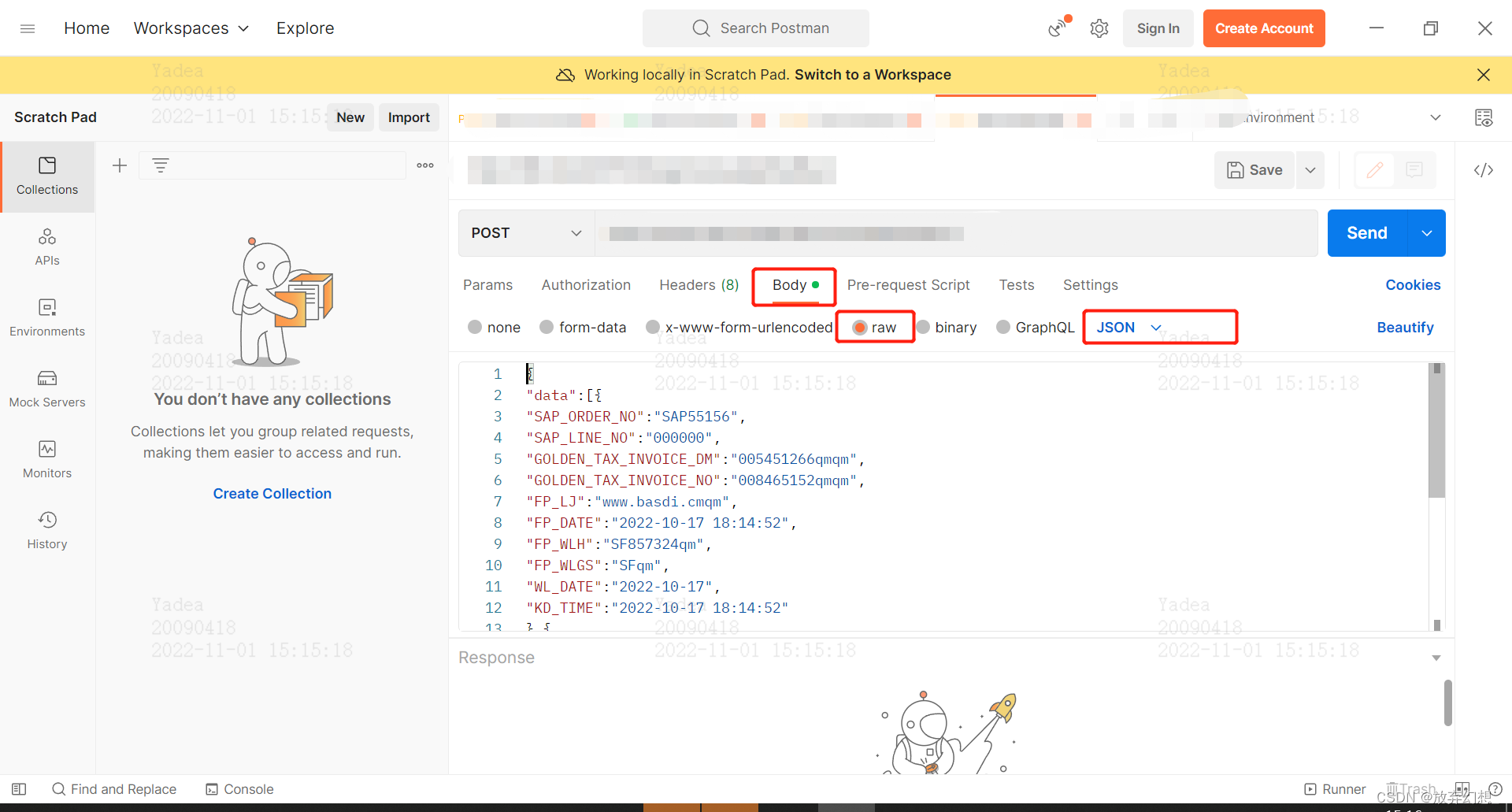This screenshot has width=1512, height=812.
Task: Dismiss the Scratch Pad banner
Action: coord(1484,75)
